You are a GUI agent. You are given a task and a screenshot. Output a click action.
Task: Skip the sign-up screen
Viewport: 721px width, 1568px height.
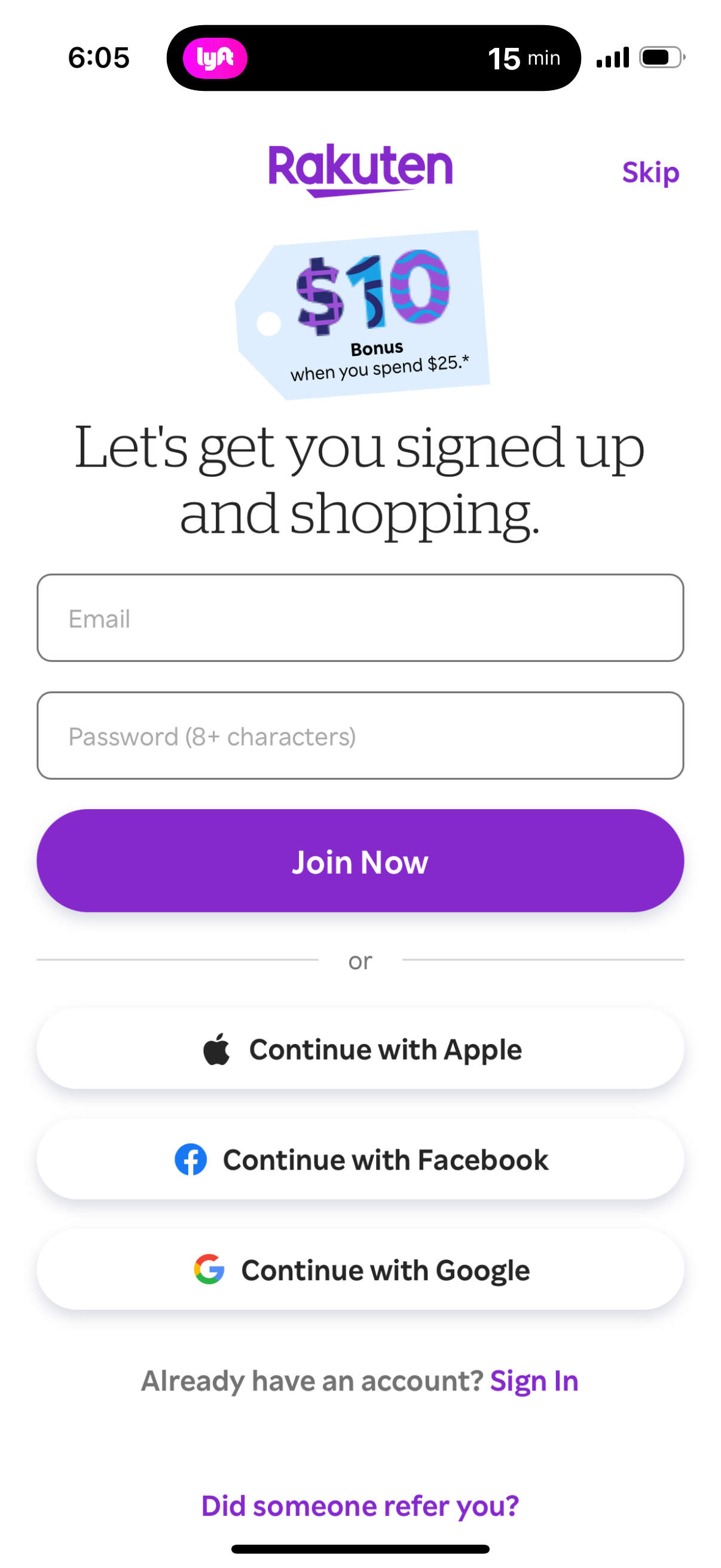click(650, 172)
